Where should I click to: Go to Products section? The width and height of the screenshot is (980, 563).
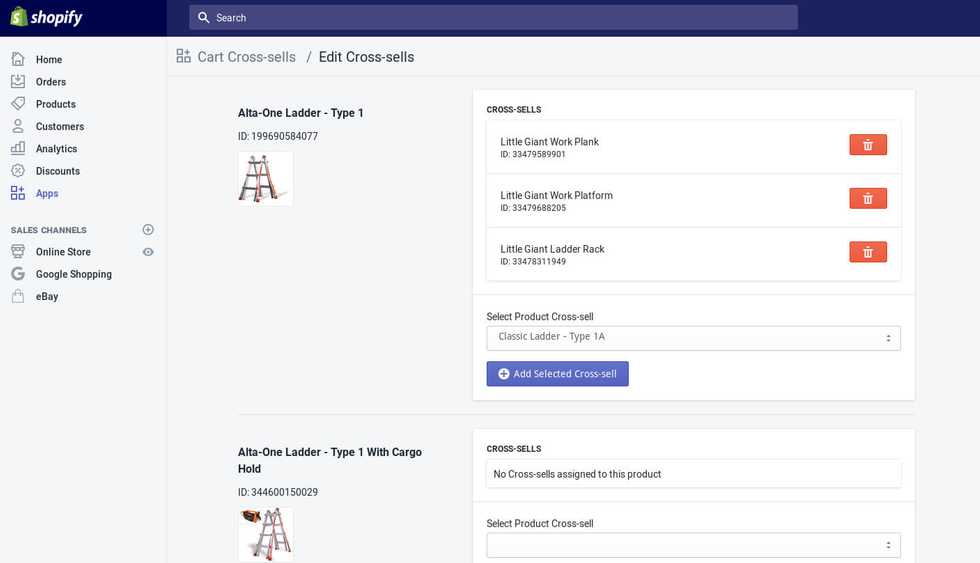coord(55,104)
